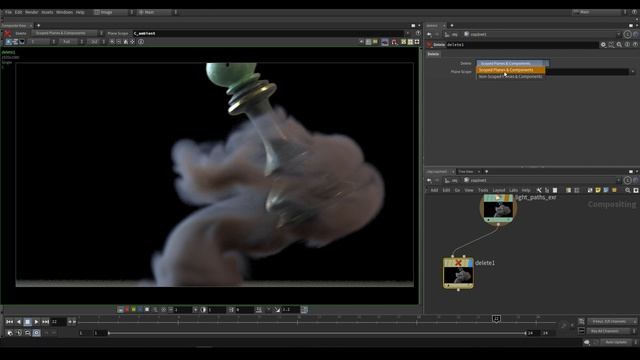Screen dimensions: 640x360
Task: Click the viewer gamma value field
Action: [290, 310]
